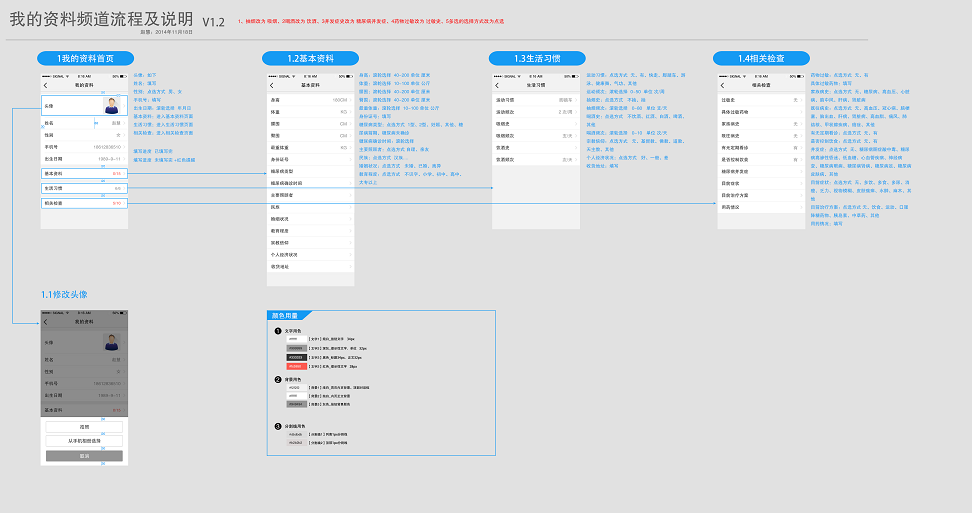Click numbered circle 3 beside 分割线用色
The height and width of the screenshot is (513, 972).
click(278, 426)
